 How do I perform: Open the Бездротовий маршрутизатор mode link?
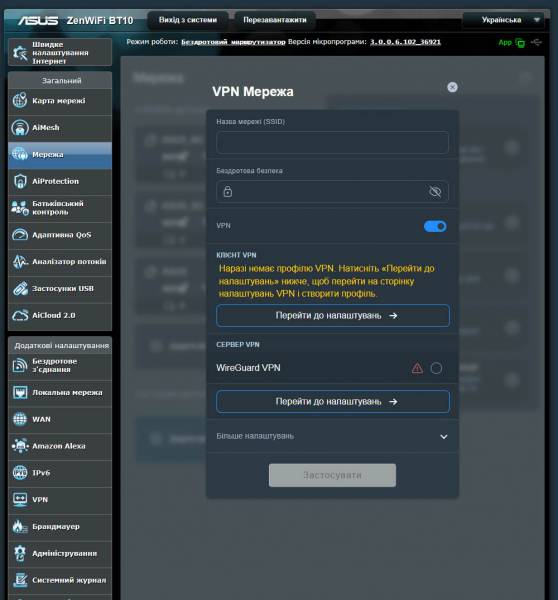point(233,42)
